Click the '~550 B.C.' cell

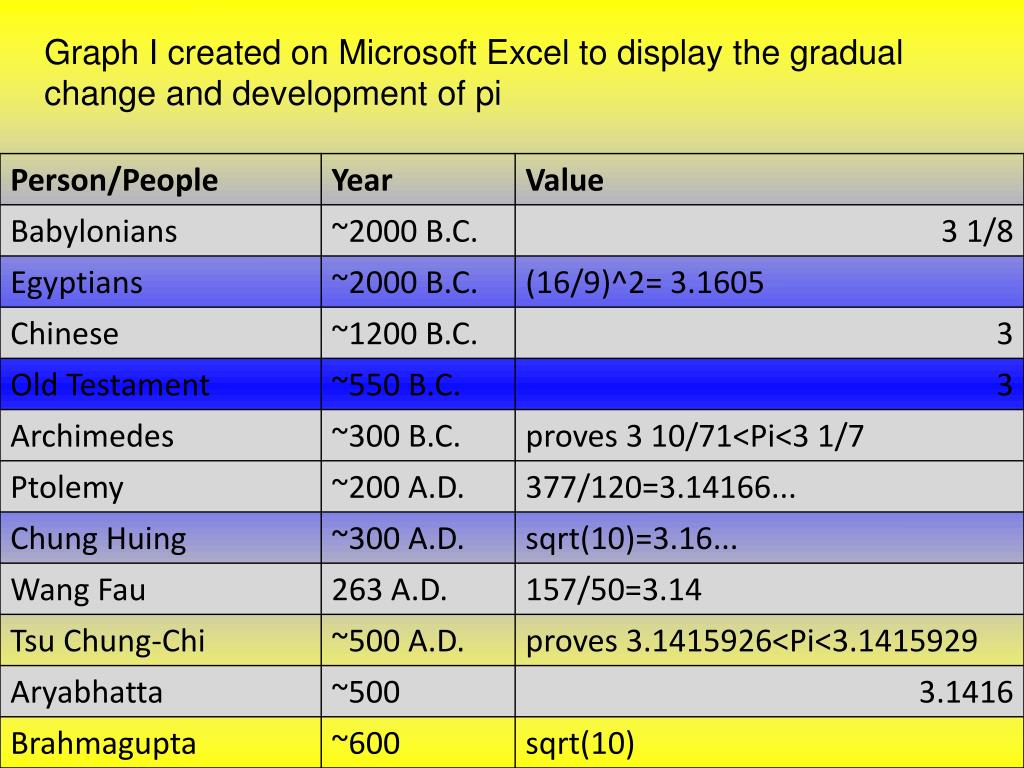pyautogui.click(x=418, y=384)
